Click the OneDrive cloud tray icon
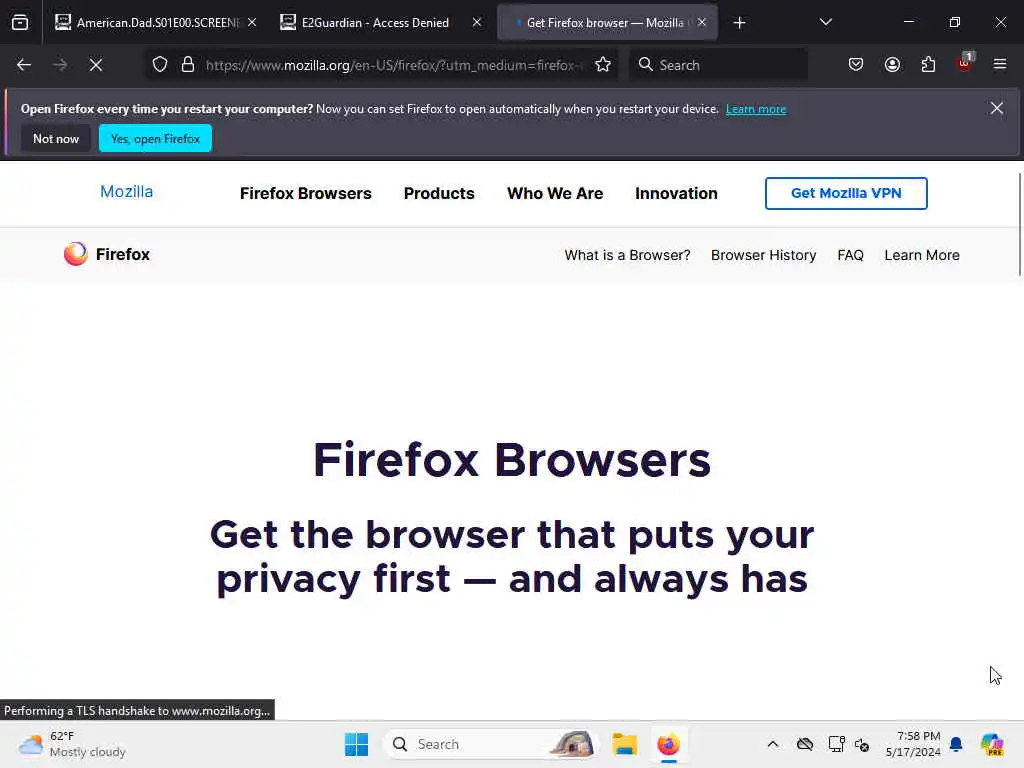The height and width of the screenshot is (768, 1024). (x=805, y=744)
